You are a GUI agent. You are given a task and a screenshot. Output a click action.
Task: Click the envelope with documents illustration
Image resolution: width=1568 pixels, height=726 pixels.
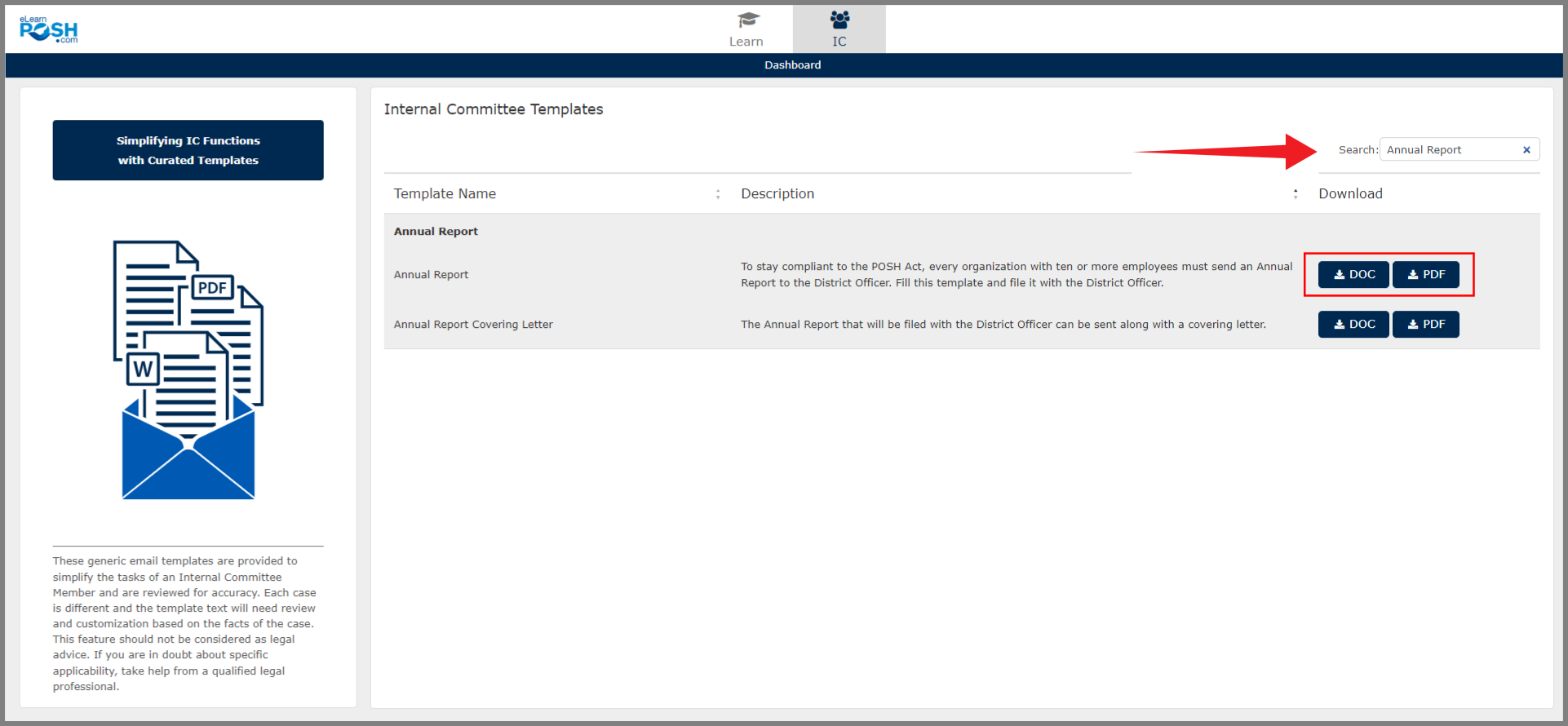coord(188,449)
